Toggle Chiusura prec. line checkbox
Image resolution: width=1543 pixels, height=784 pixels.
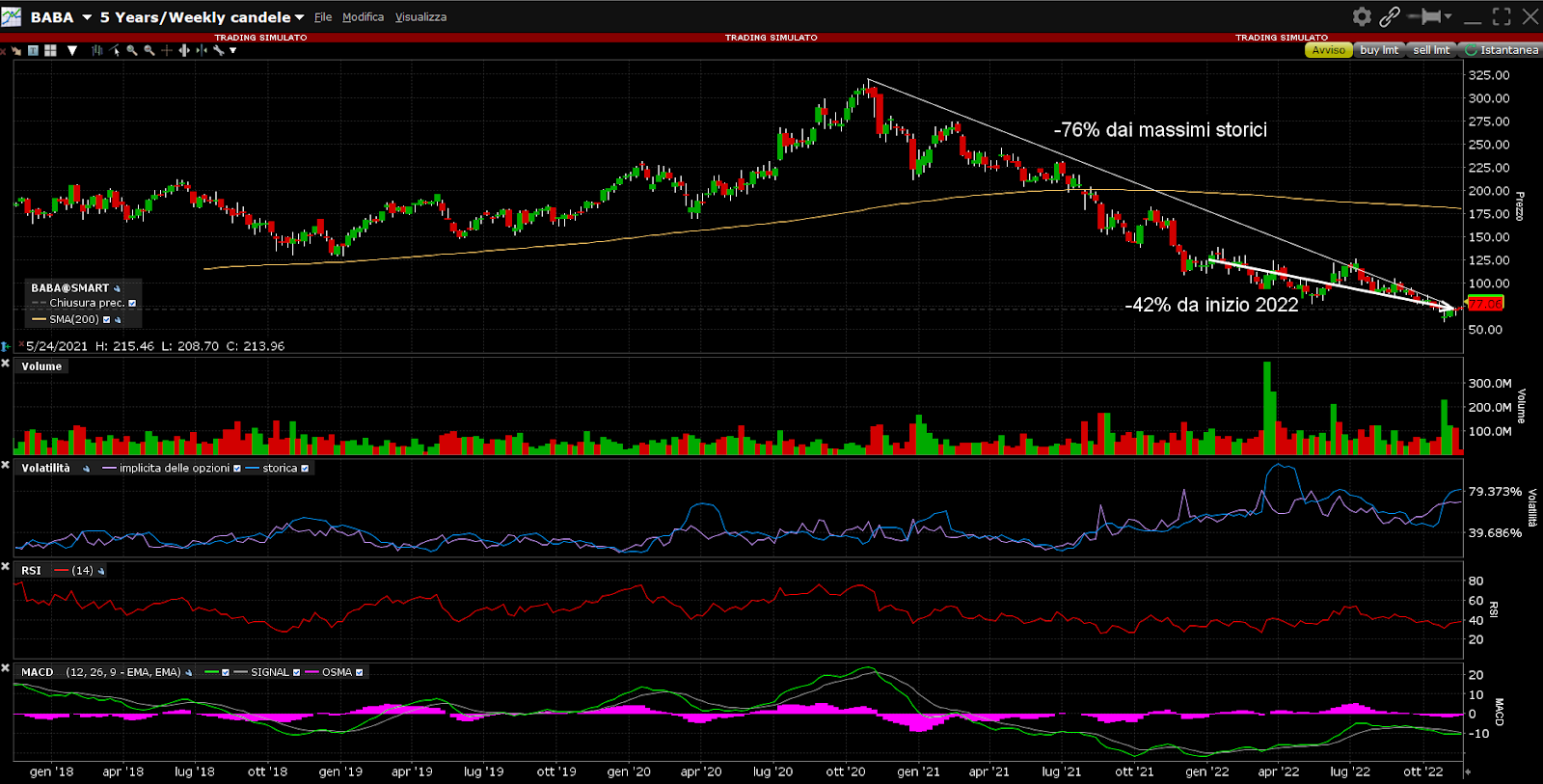point(132,303)
